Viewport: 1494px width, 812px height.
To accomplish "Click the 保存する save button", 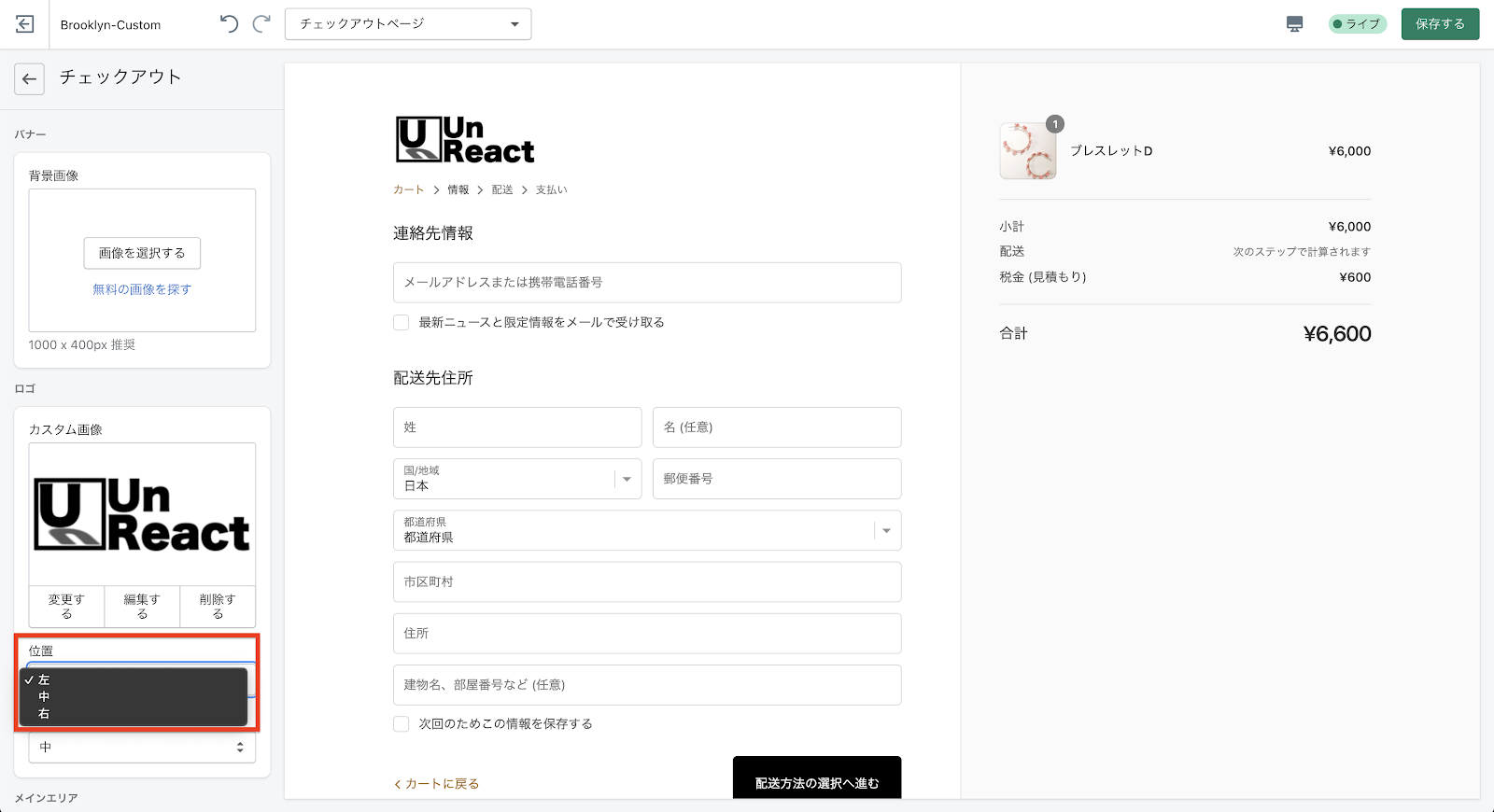I will [1440, 24].
